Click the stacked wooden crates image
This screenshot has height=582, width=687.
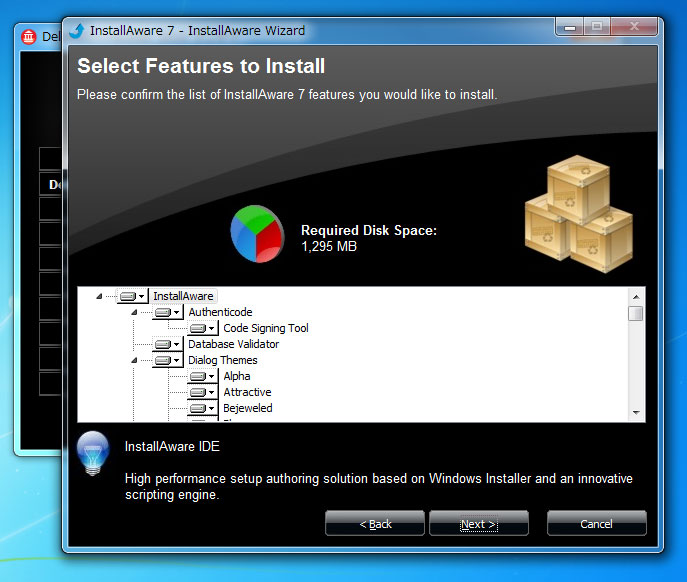click(578, 214)
